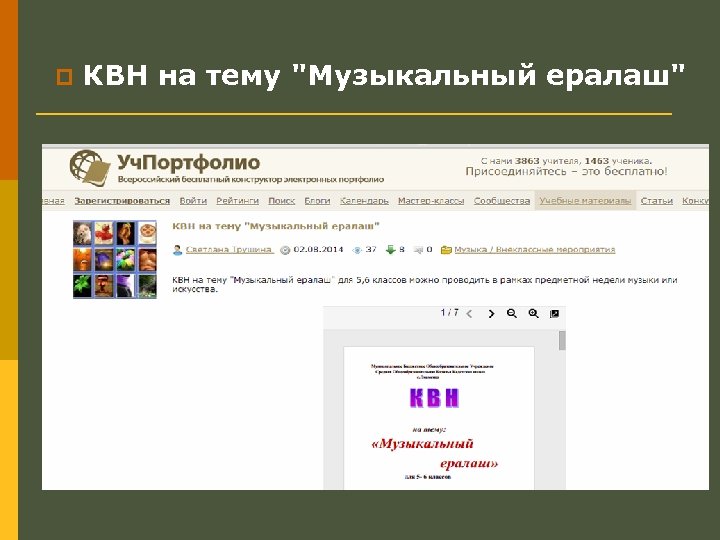Open the Войти menu item

(193, 201)
